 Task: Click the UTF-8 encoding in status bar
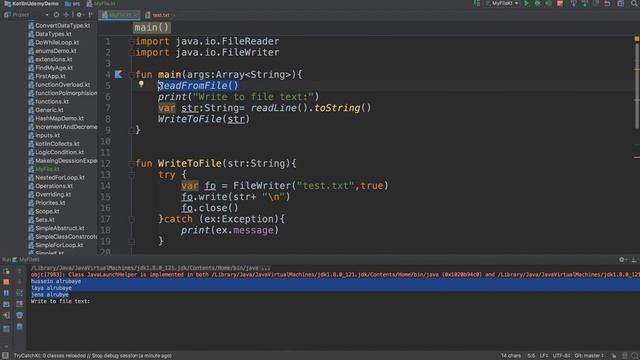562,356
